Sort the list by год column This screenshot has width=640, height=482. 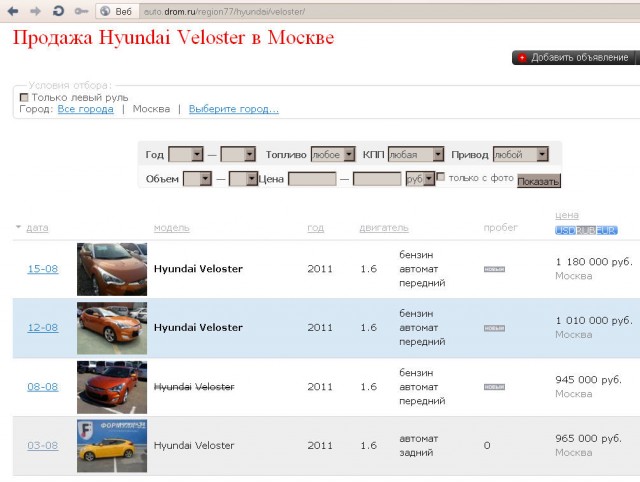316,228
